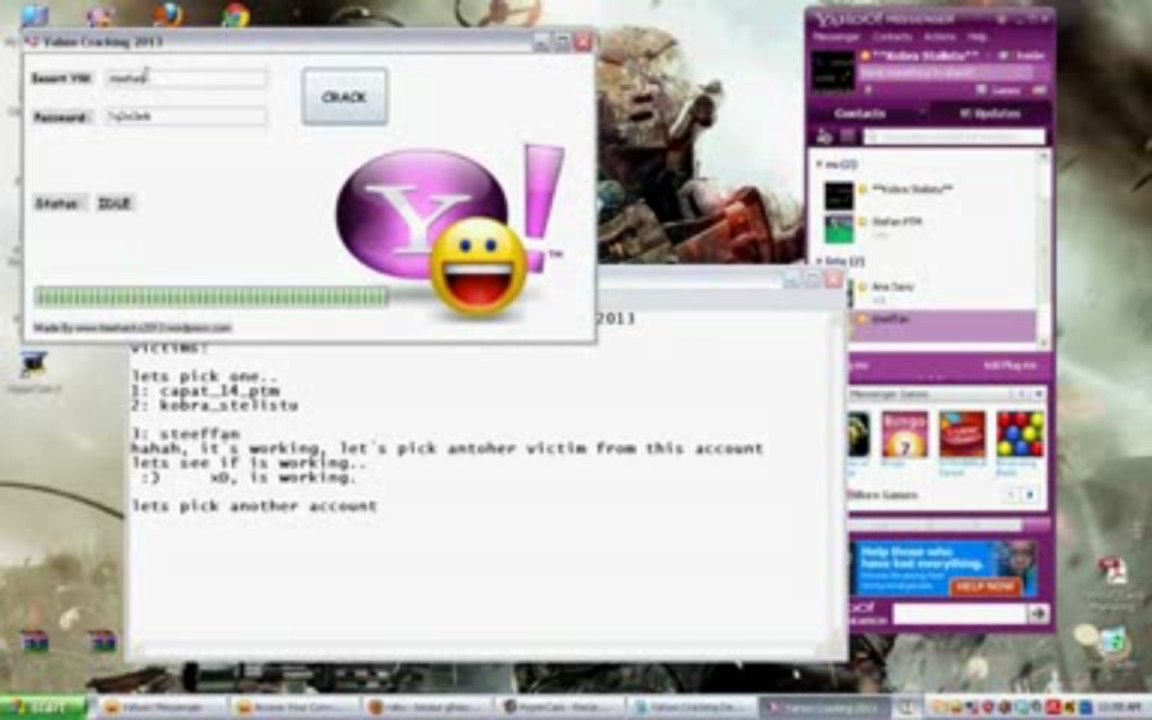This screenshot has width=1152, height=720.
Task: Click the progress bar in cracker window
Action: [212, 297]
